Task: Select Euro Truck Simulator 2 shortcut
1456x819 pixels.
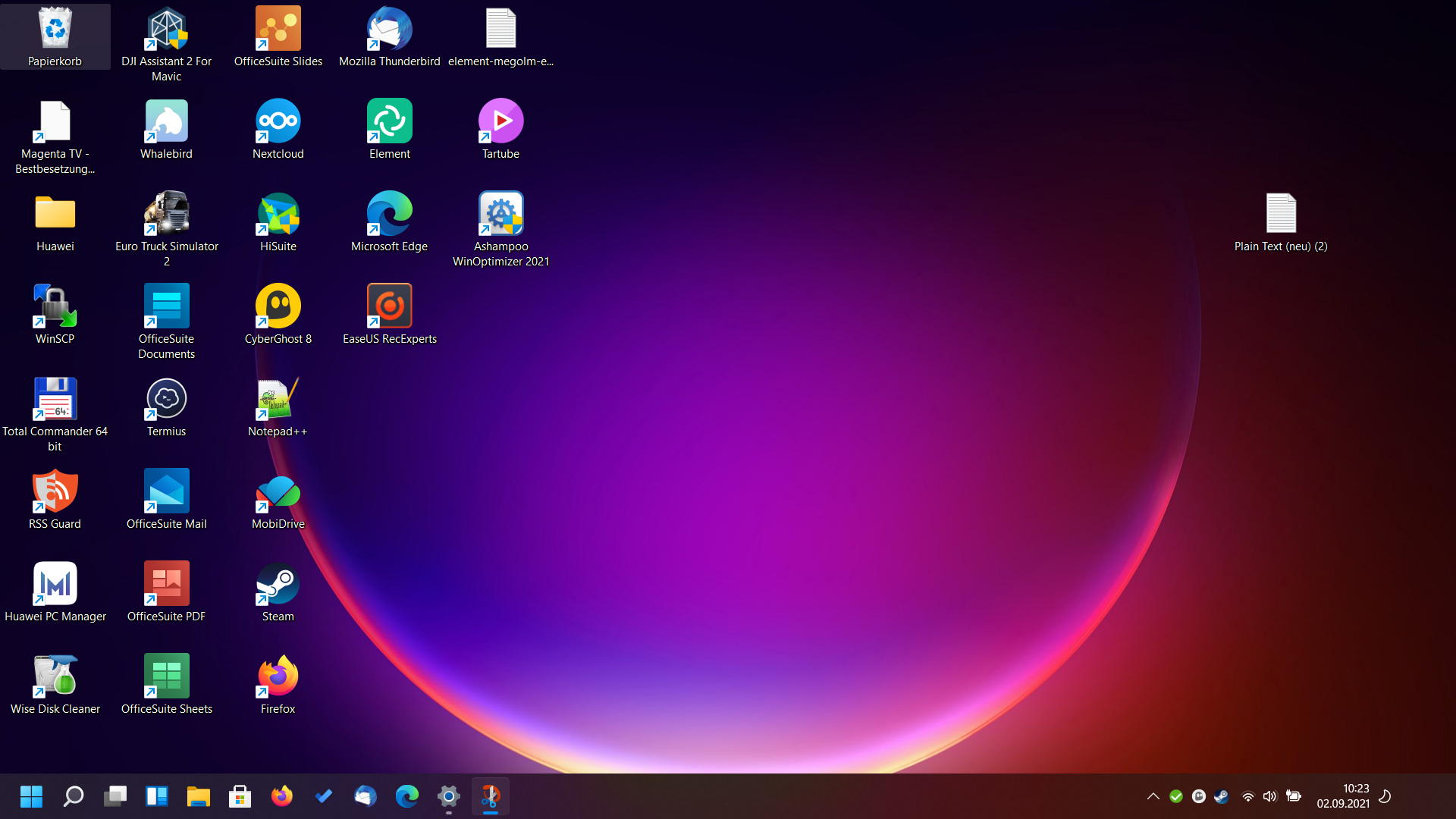Action: point(166,230)
